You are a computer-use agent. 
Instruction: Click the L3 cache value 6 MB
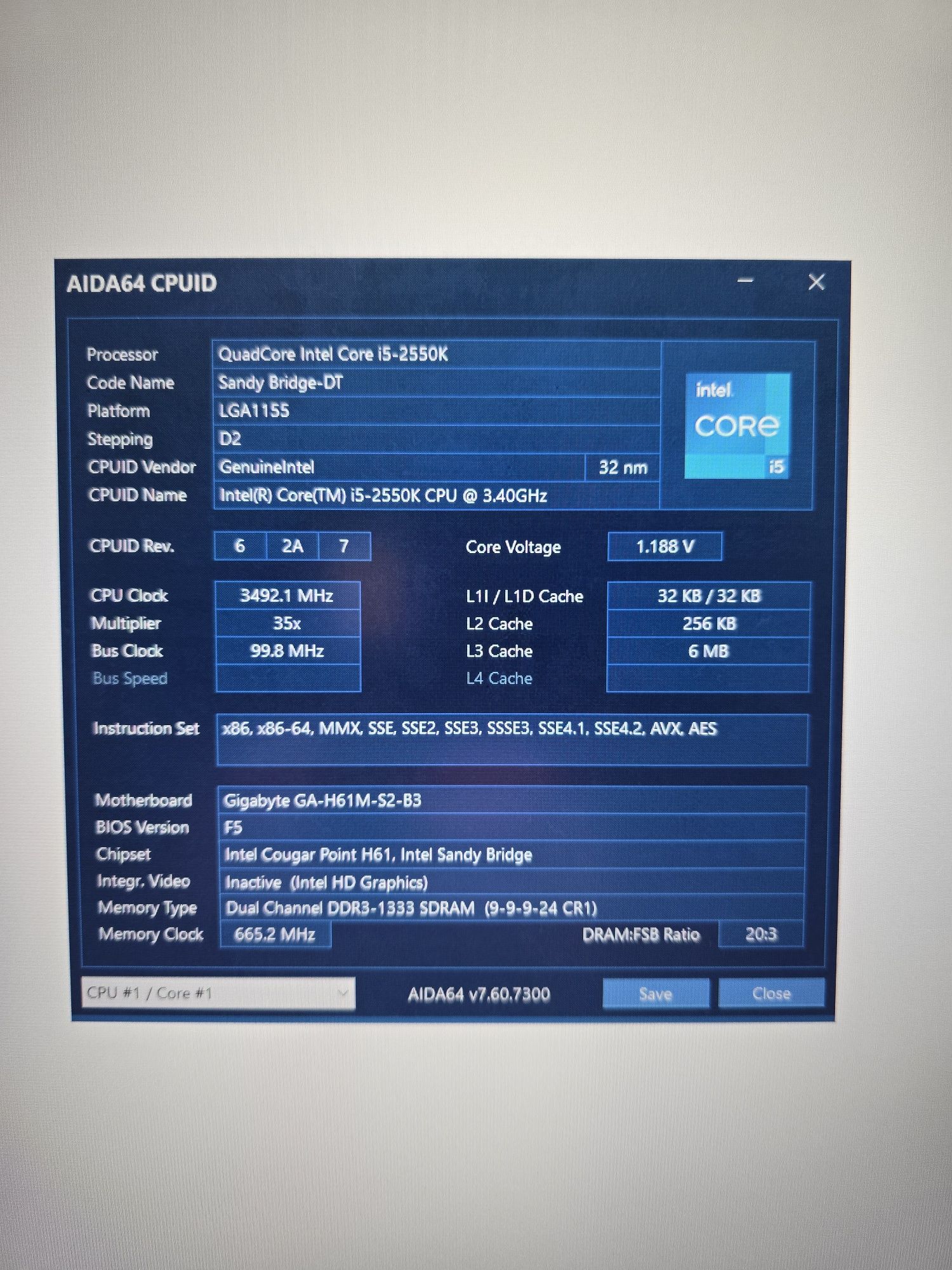pyautogui.click(x=708, y=651)
